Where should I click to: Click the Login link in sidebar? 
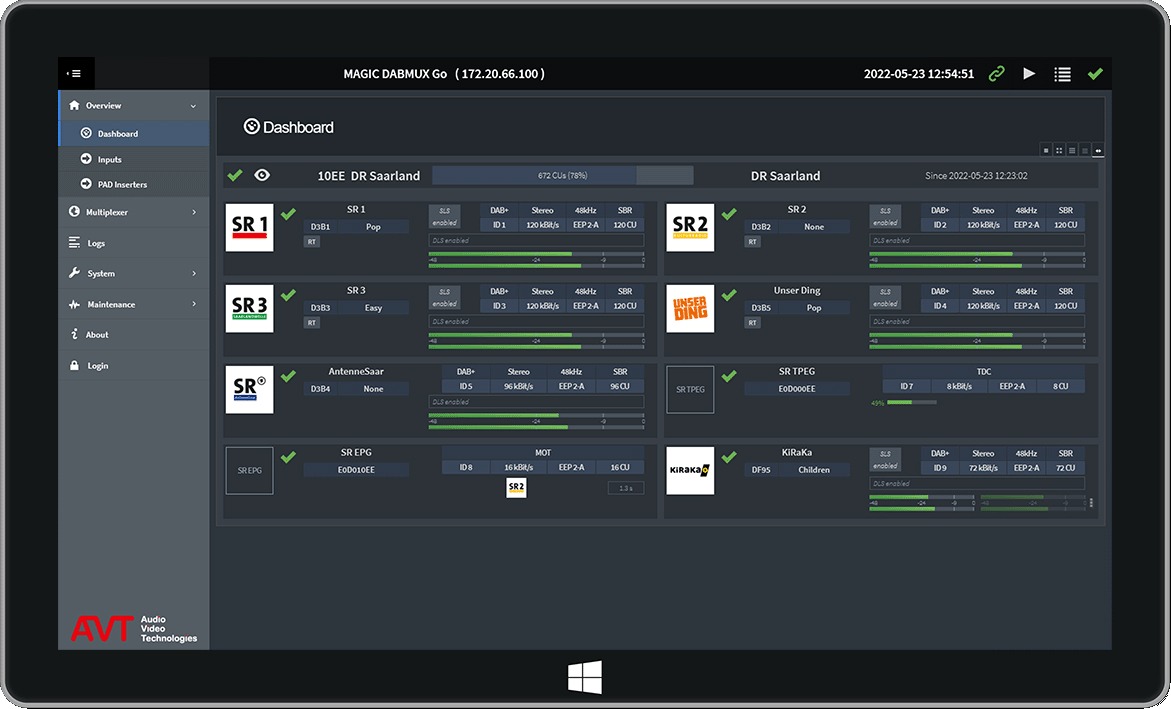pos(97,366)
